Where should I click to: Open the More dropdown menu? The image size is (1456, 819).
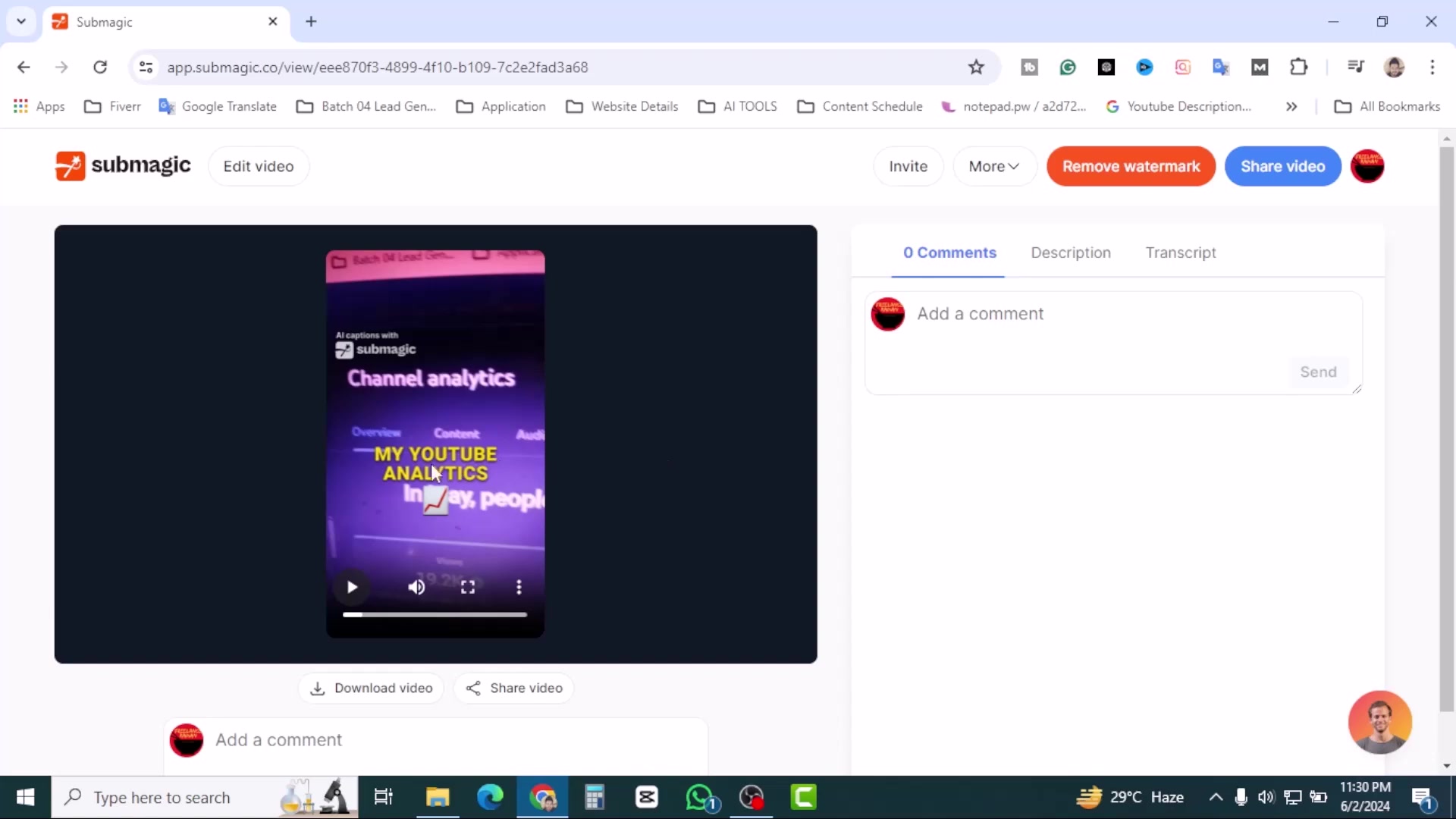point(994,166)
